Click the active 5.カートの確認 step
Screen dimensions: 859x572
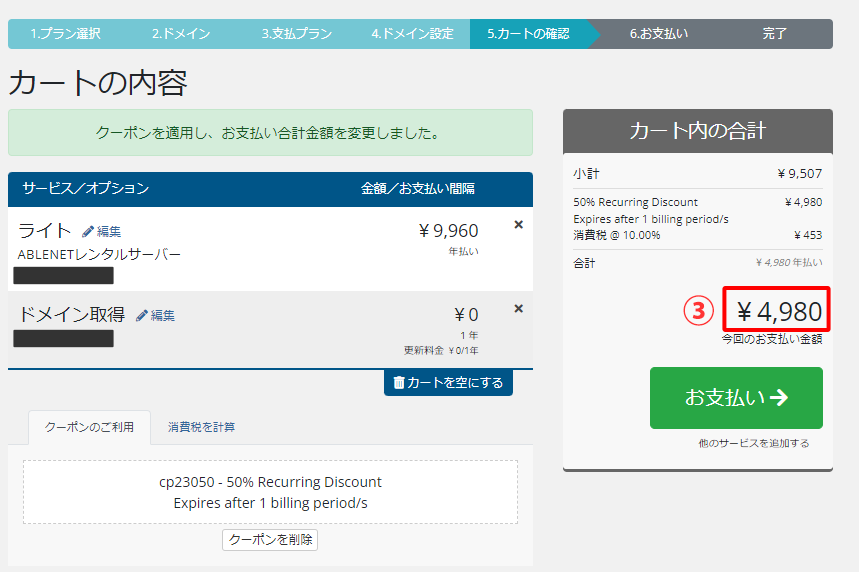point(528,34)
